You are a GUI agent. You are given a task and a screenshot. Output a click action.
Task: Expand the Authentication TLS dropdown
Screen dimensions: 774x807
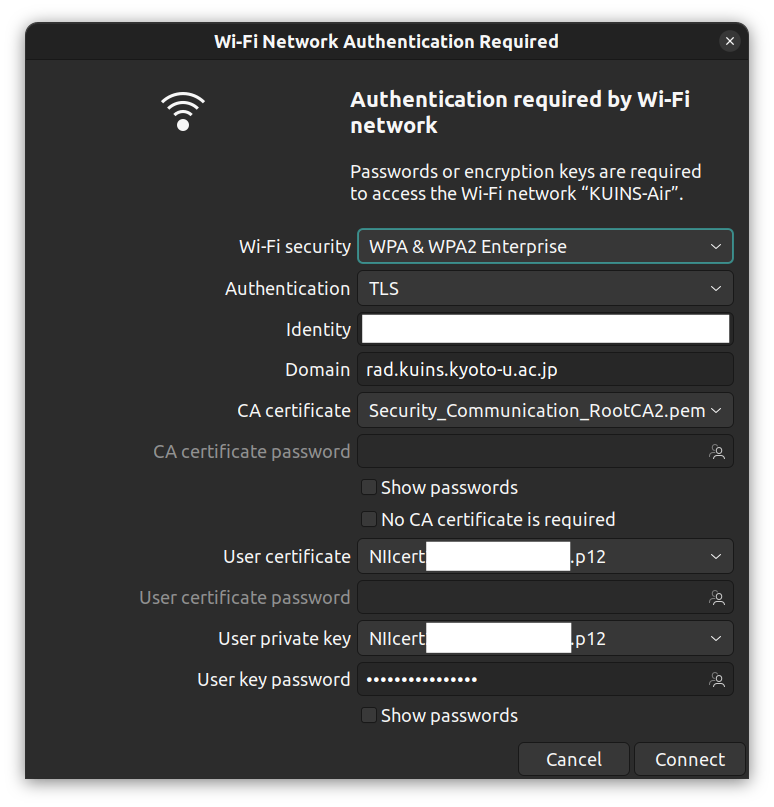tap(545, 288)
